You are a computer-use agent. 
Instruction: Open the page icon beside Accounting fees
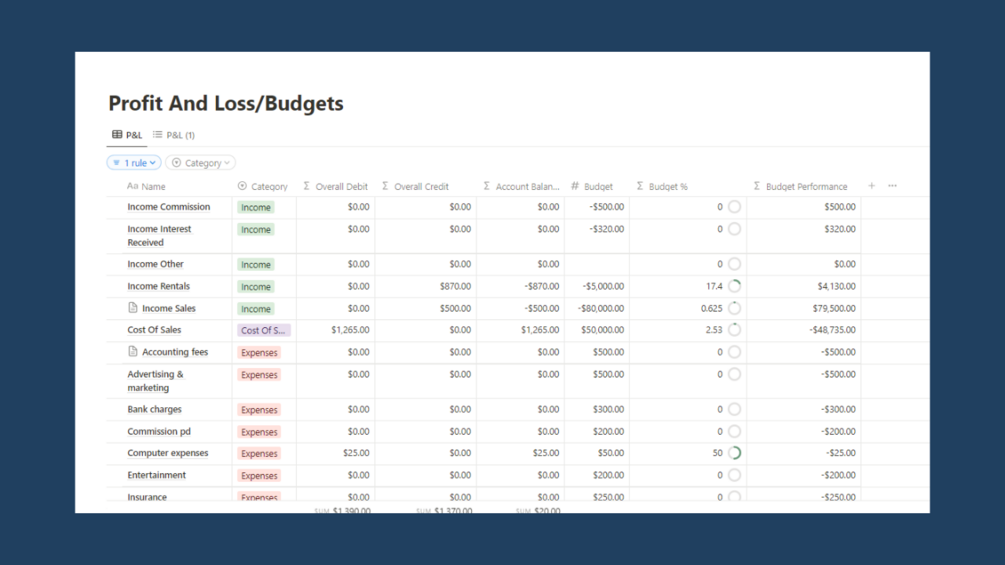tap(133, 351)
